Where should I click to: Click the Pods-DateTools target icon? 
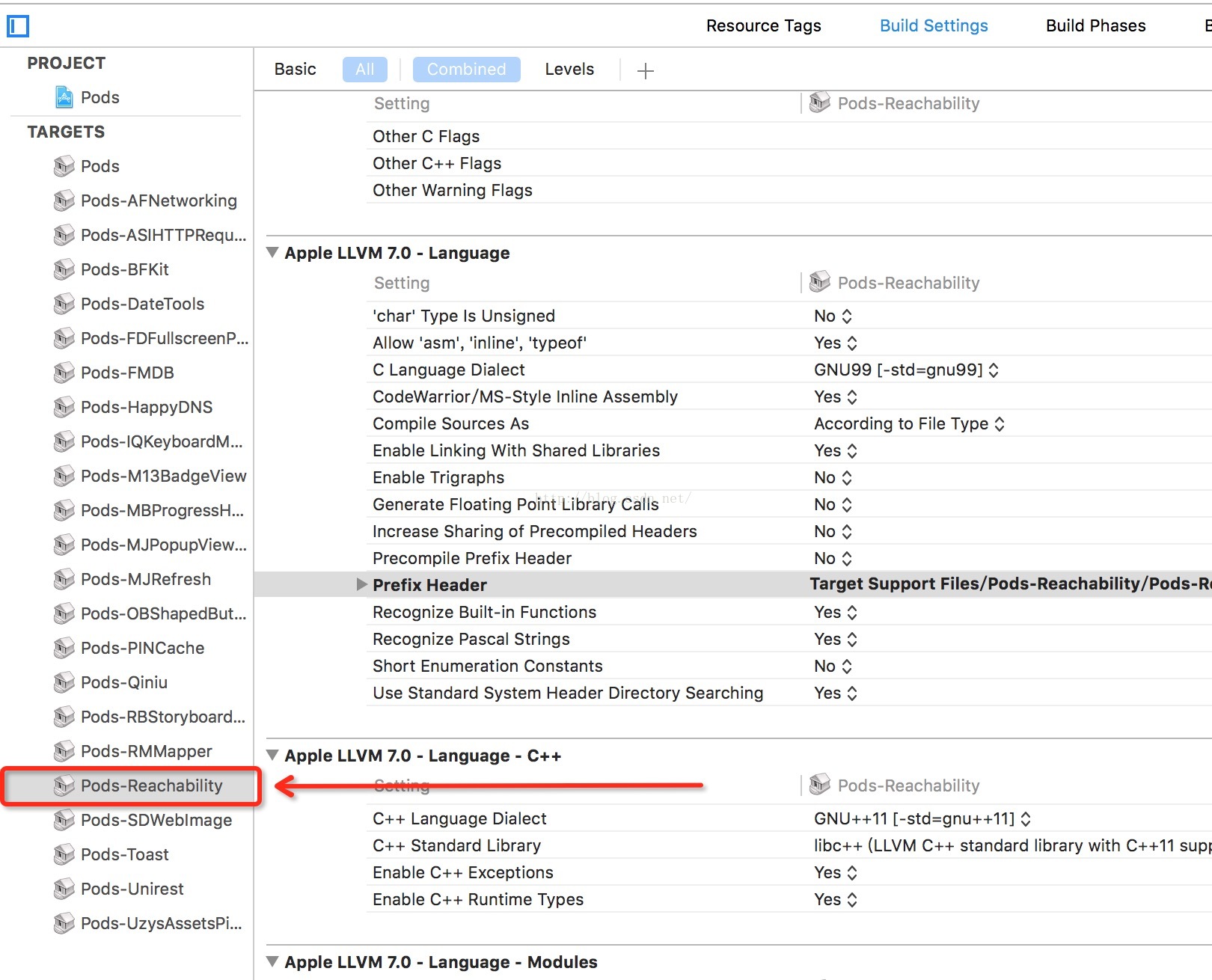click(x=64, y=304)
